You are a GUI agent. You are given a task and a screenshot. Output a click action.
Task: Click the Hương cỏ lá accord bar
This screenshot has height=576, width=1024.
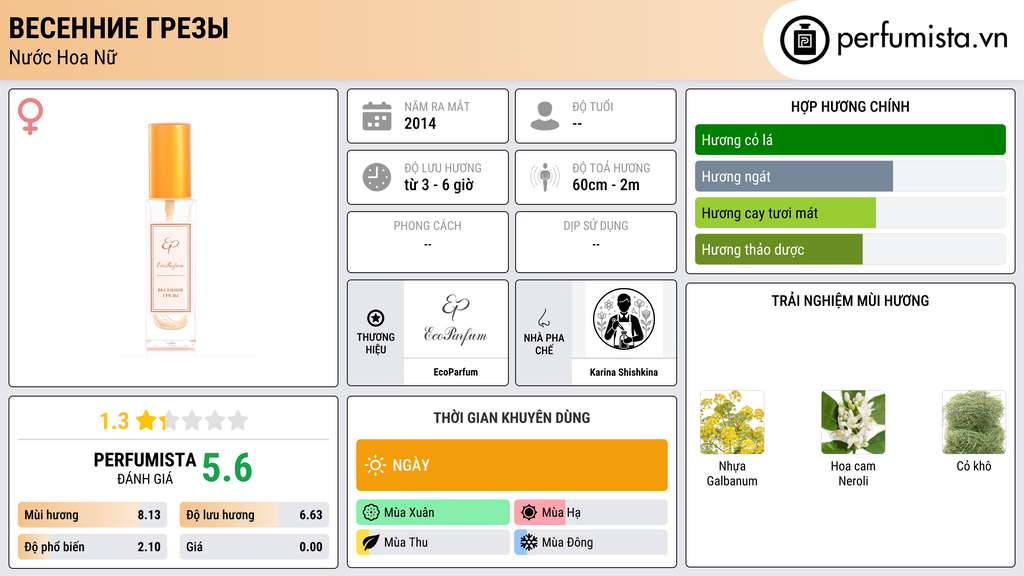coord(850,140)
